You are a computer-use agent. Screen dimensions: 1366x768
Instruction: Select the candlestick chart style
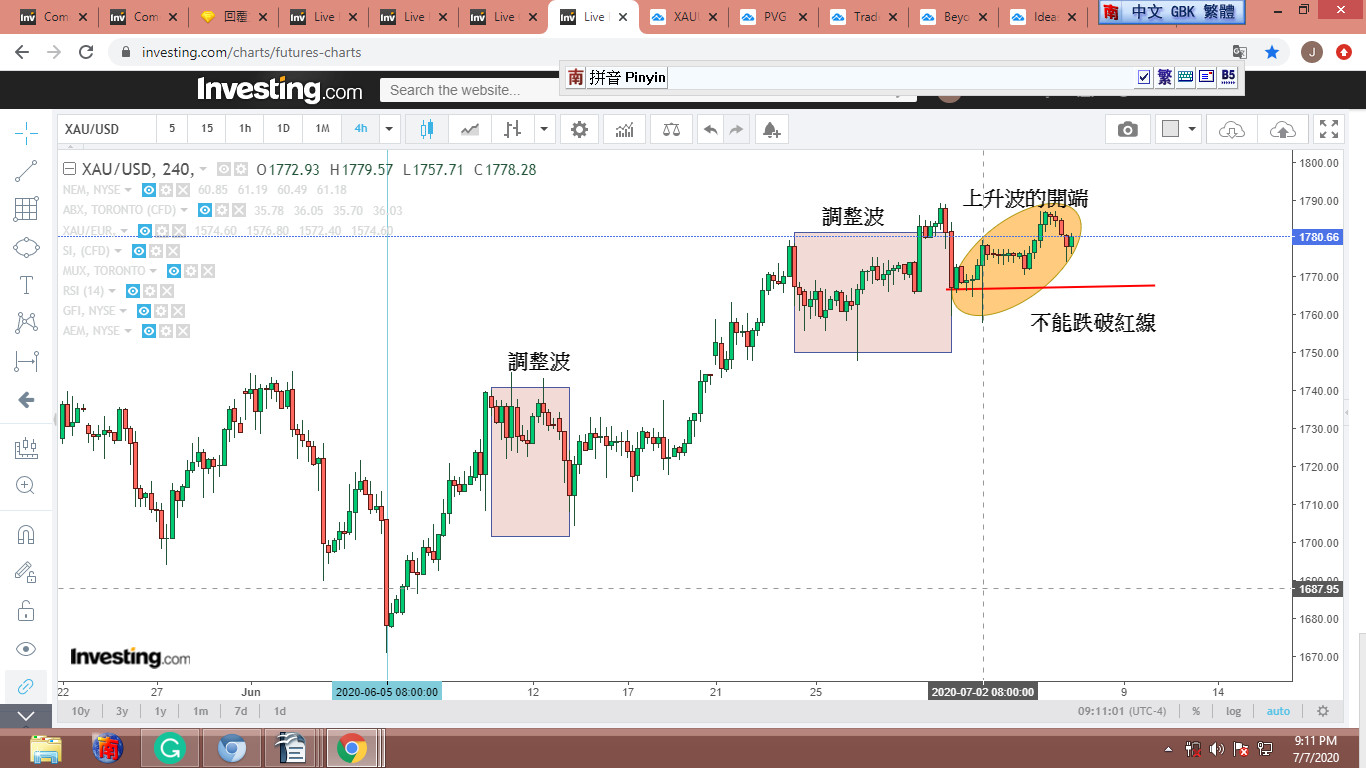coord(428,129)
